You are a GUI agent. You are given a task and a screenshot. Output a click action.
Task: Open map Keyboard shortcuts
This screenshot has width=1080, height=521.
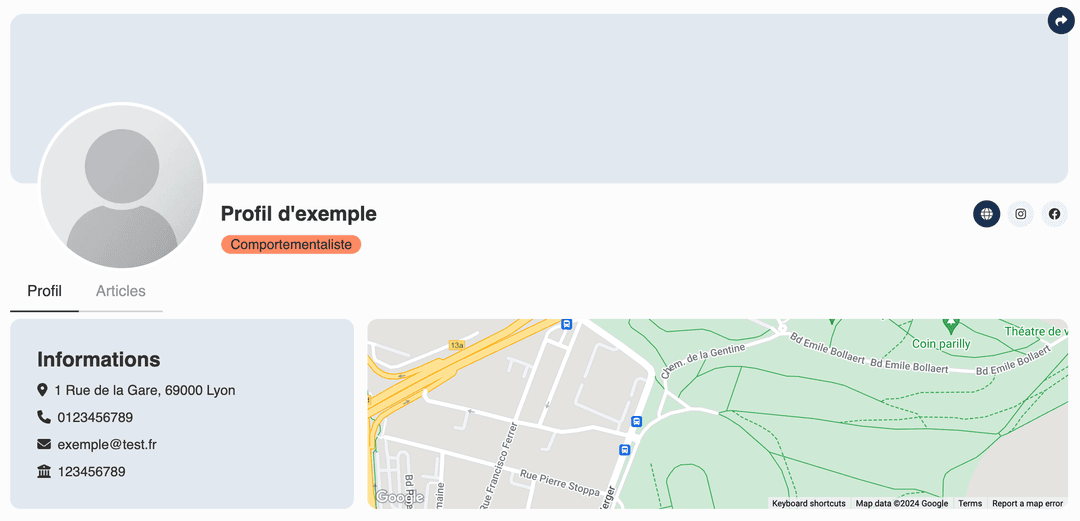pyautogui.click(x=808, y=503)
